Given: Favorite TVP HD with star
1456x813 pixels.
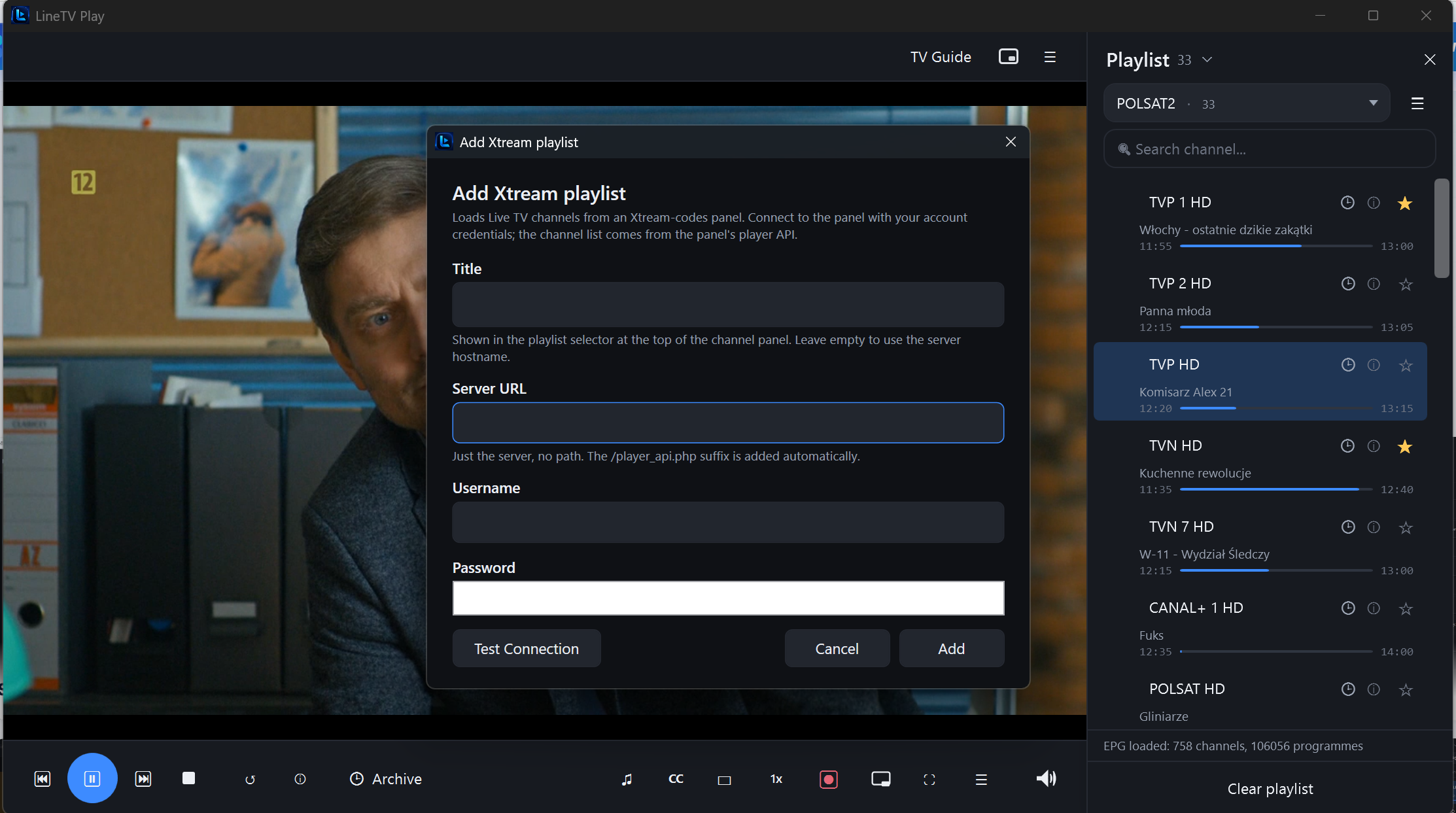Looking at the screenshot, I should (1406, 366).
